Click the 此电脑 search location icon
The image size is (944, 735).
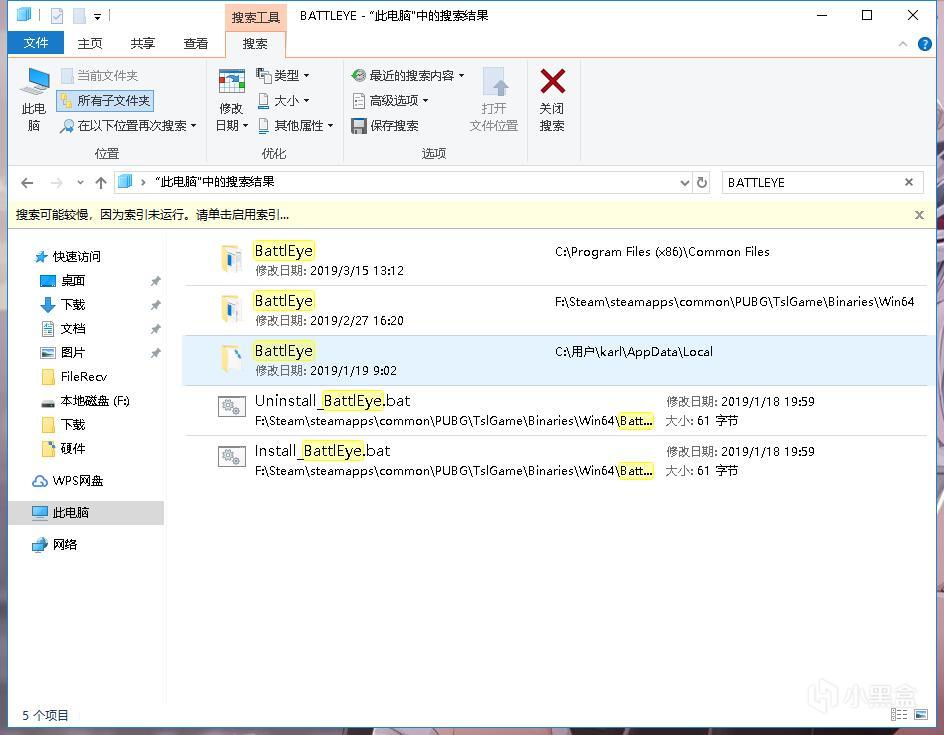click(x=34, y=99)
